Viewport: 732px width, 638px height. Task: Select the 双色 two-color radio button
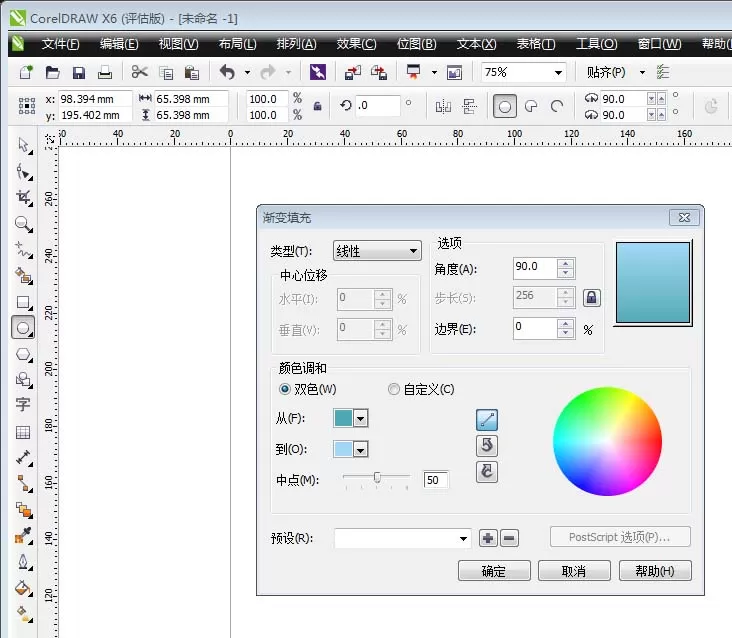(284, 389)
